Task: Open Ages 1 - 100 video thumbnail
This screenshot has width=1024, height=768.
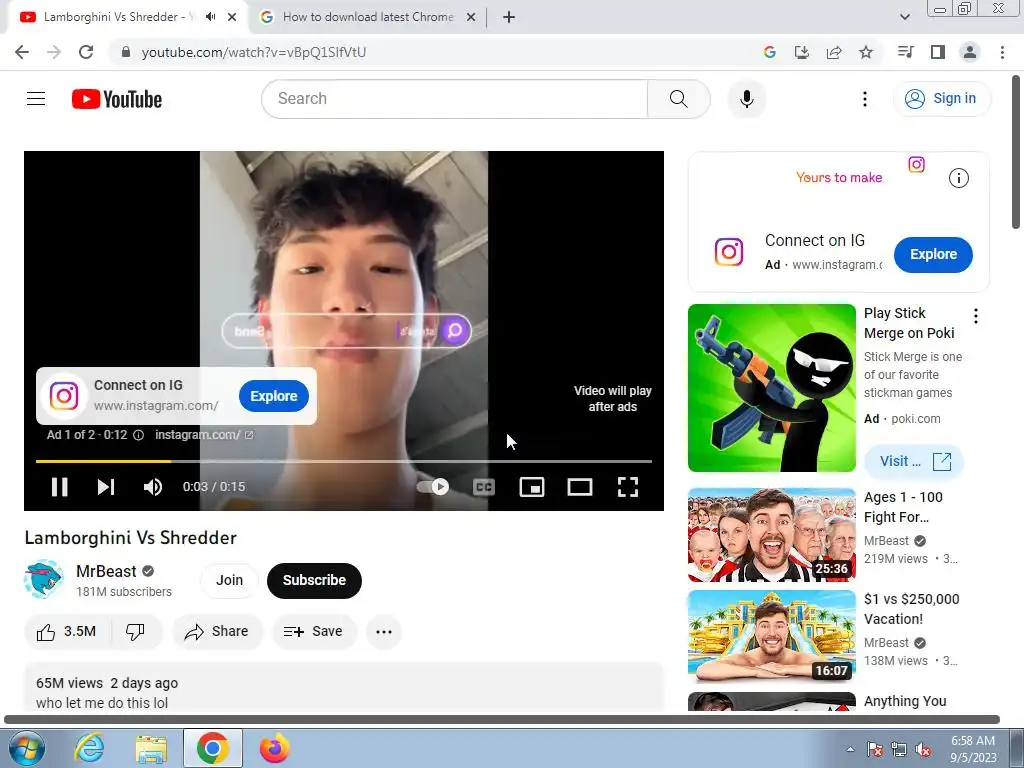Action: pyautogui.click(x=772, y=535)
